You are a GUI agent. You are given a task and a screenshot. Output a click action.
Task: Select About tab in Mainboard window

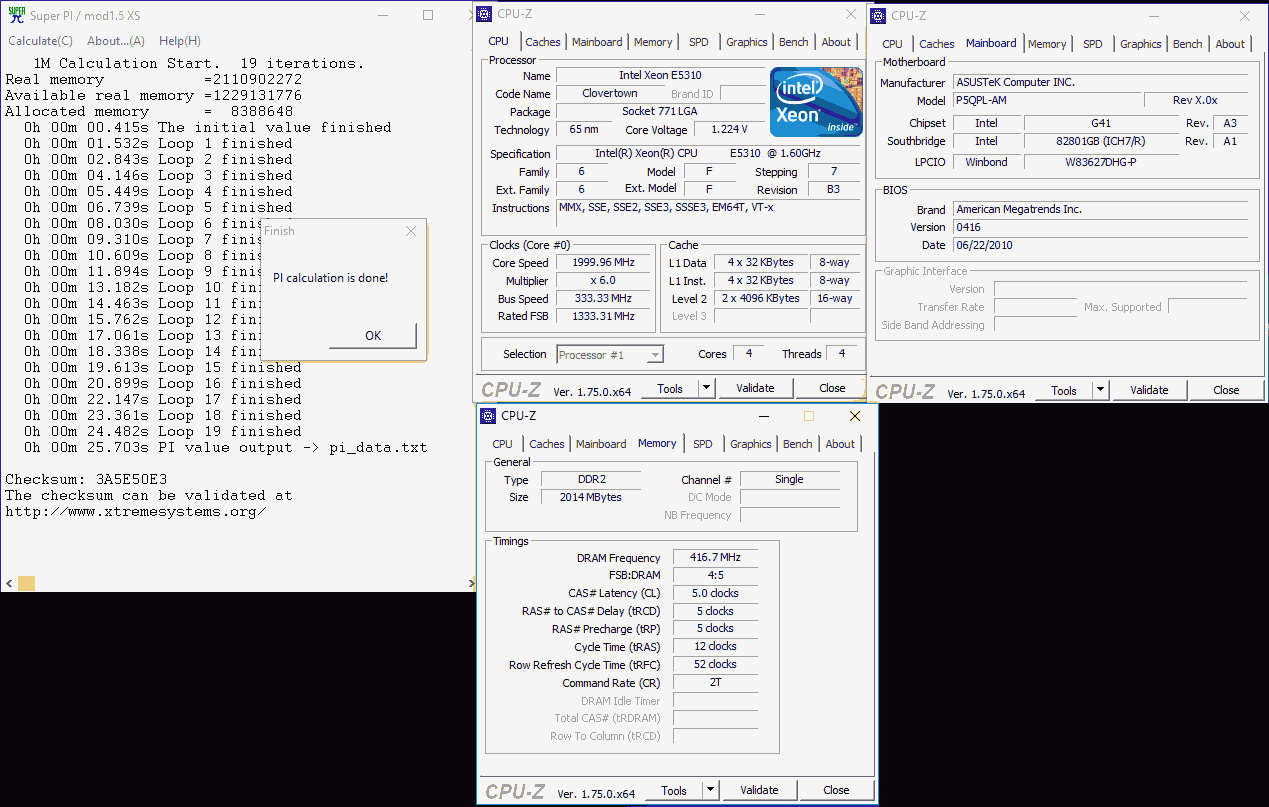tap(1230, 44)
